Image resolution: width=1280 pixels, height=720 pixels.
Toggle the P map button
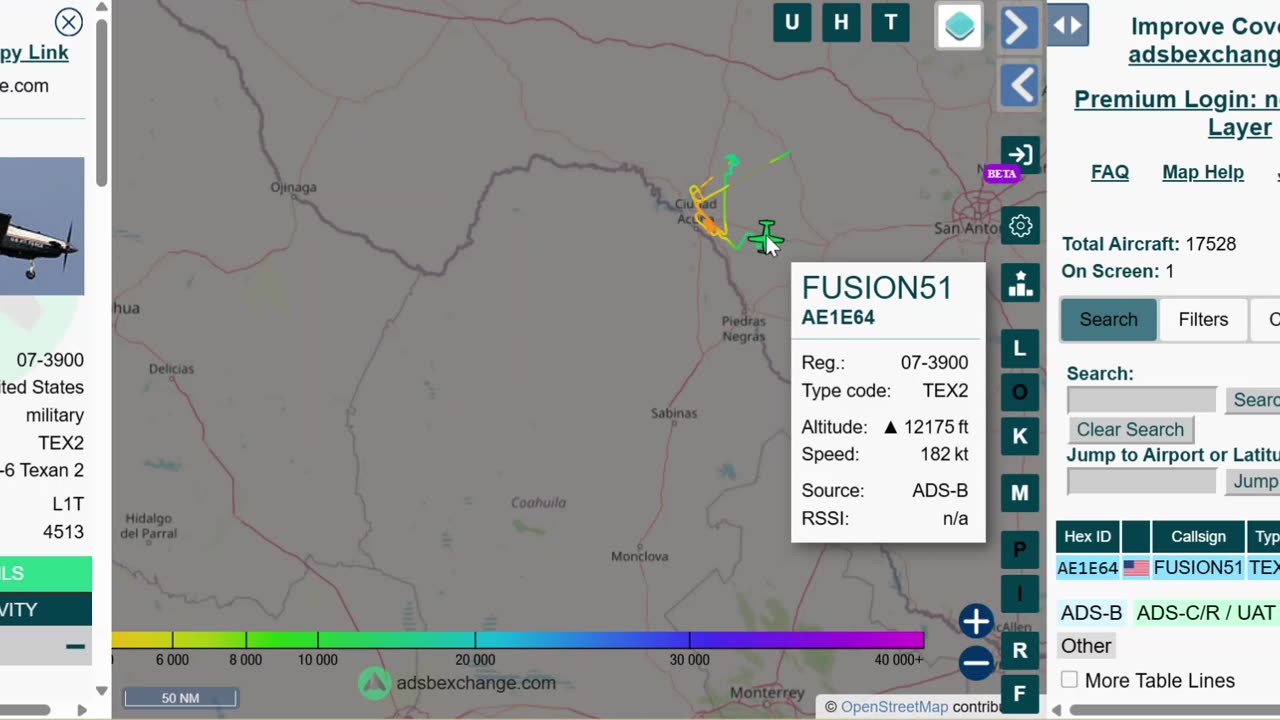[x=1020, y=550]
